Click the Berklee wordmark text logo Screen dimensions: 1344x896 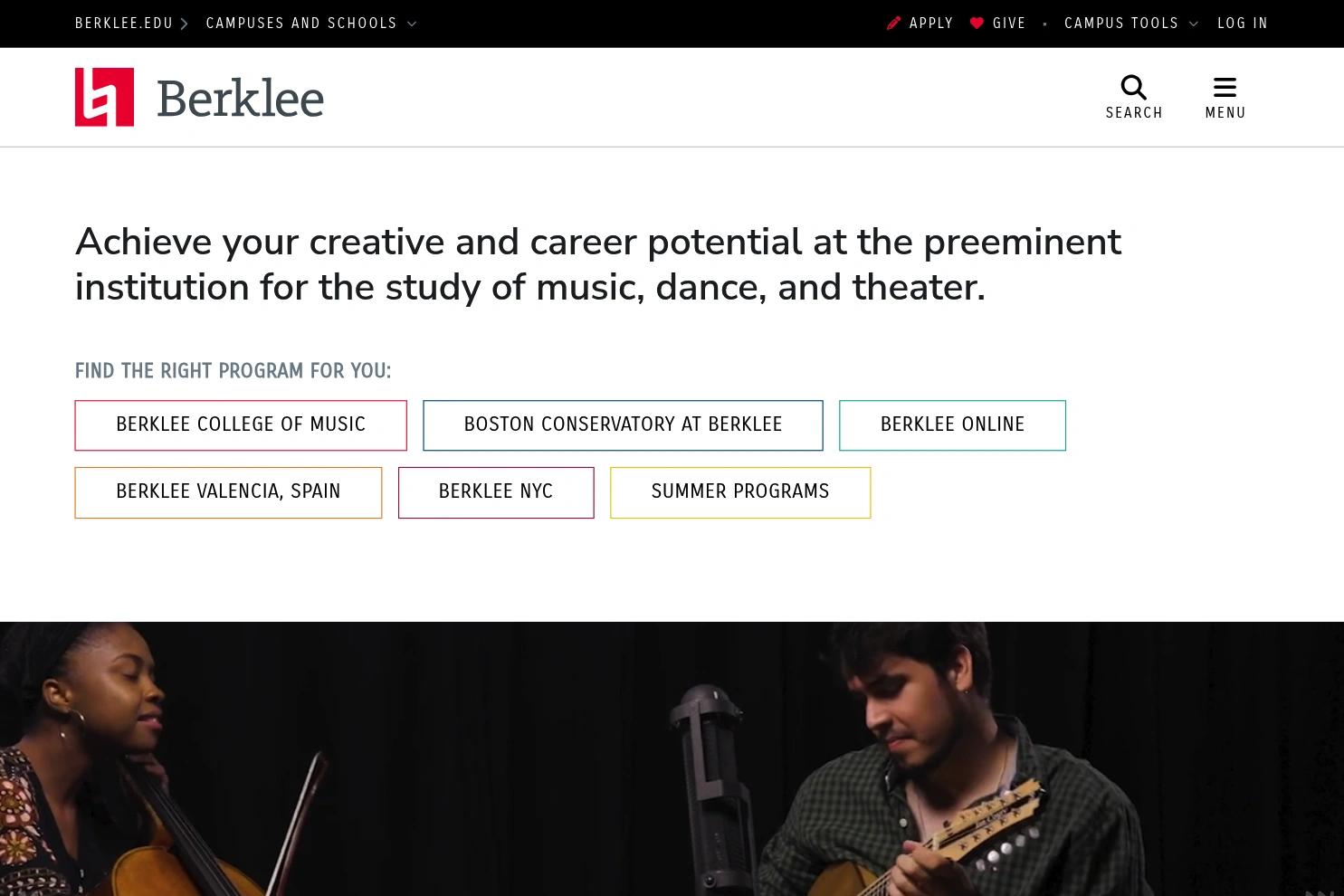tap(240, 99)
